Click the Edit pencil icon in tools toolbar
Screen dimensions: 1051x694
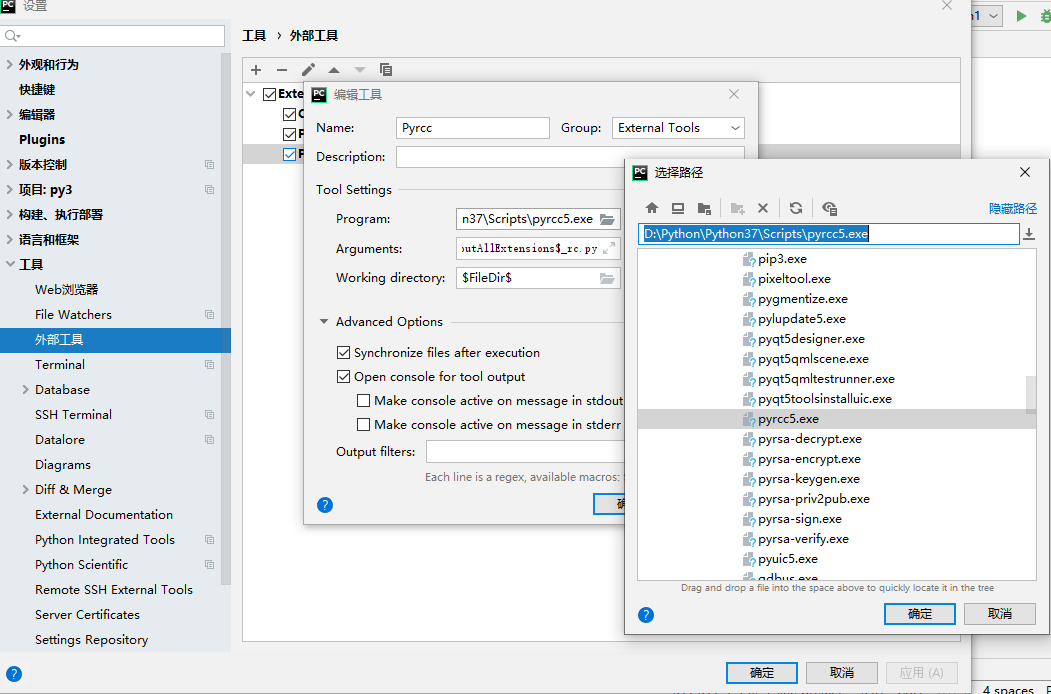point(308,70)
